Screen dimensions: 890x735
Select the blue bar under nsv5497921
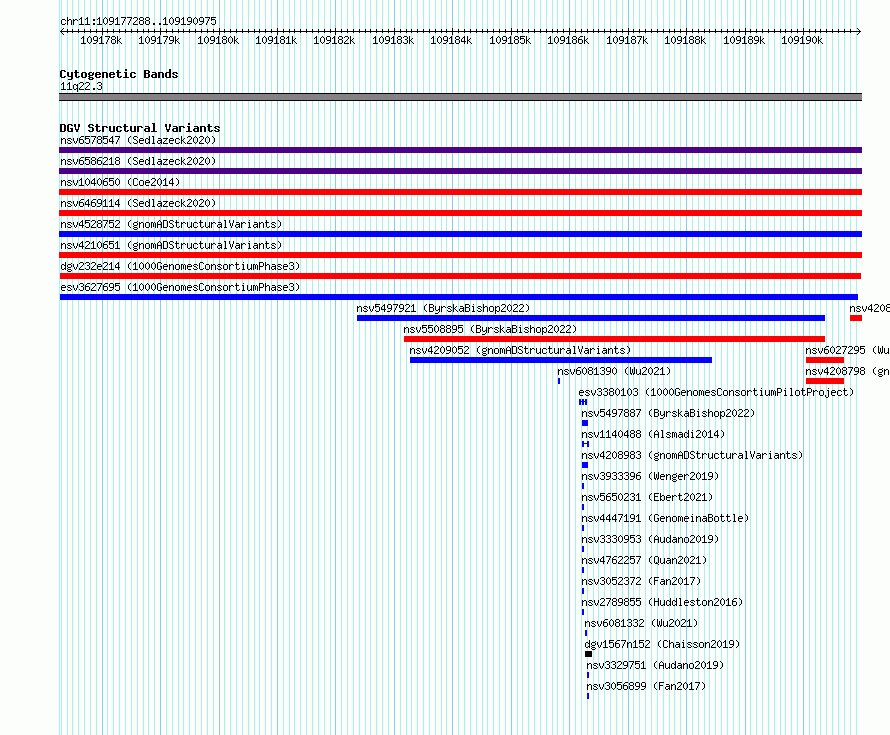coord(591,318)
